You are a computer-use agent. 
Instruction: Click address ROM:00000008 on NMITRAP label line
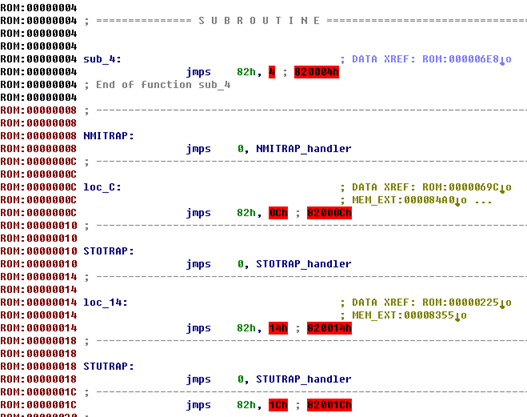39,136
